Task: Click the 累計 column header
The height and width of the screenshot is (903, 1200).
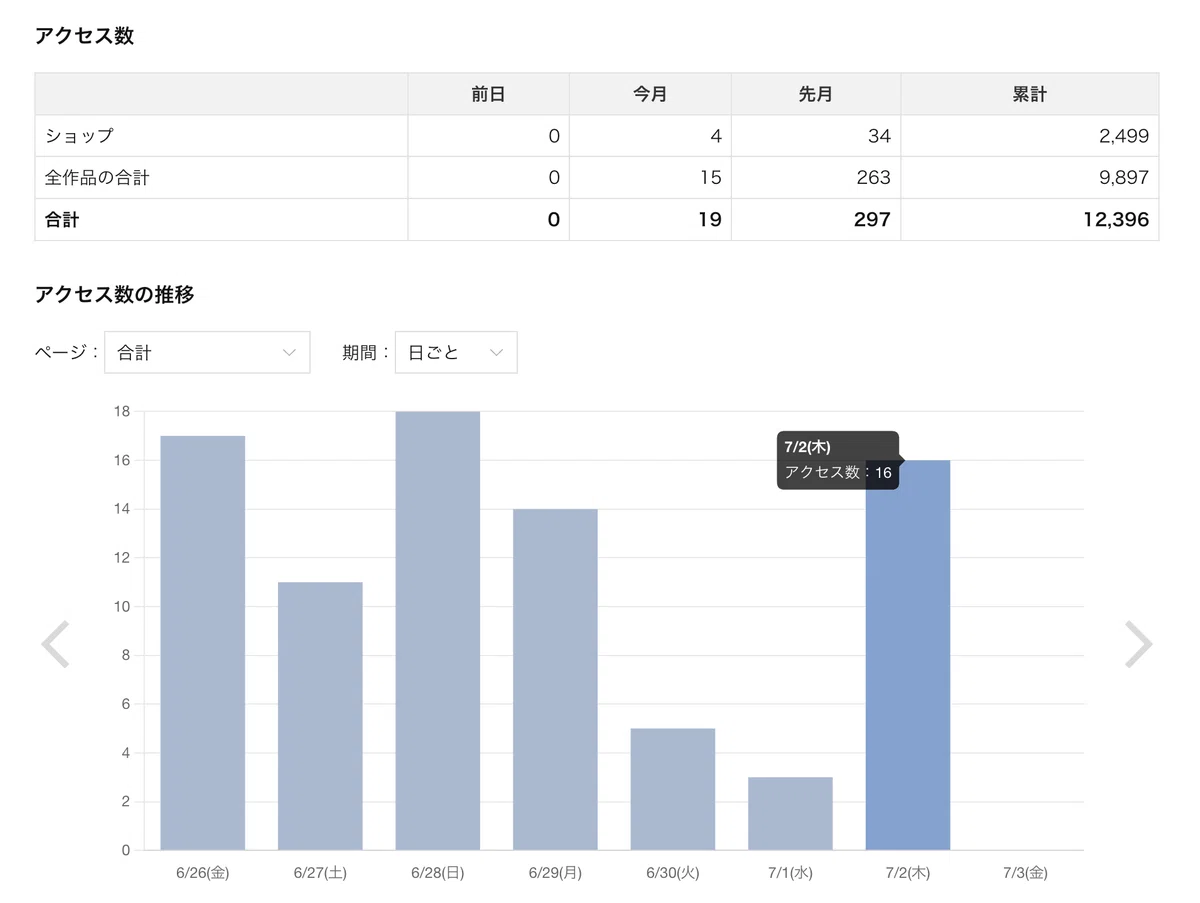Action: coord(1030,94)
